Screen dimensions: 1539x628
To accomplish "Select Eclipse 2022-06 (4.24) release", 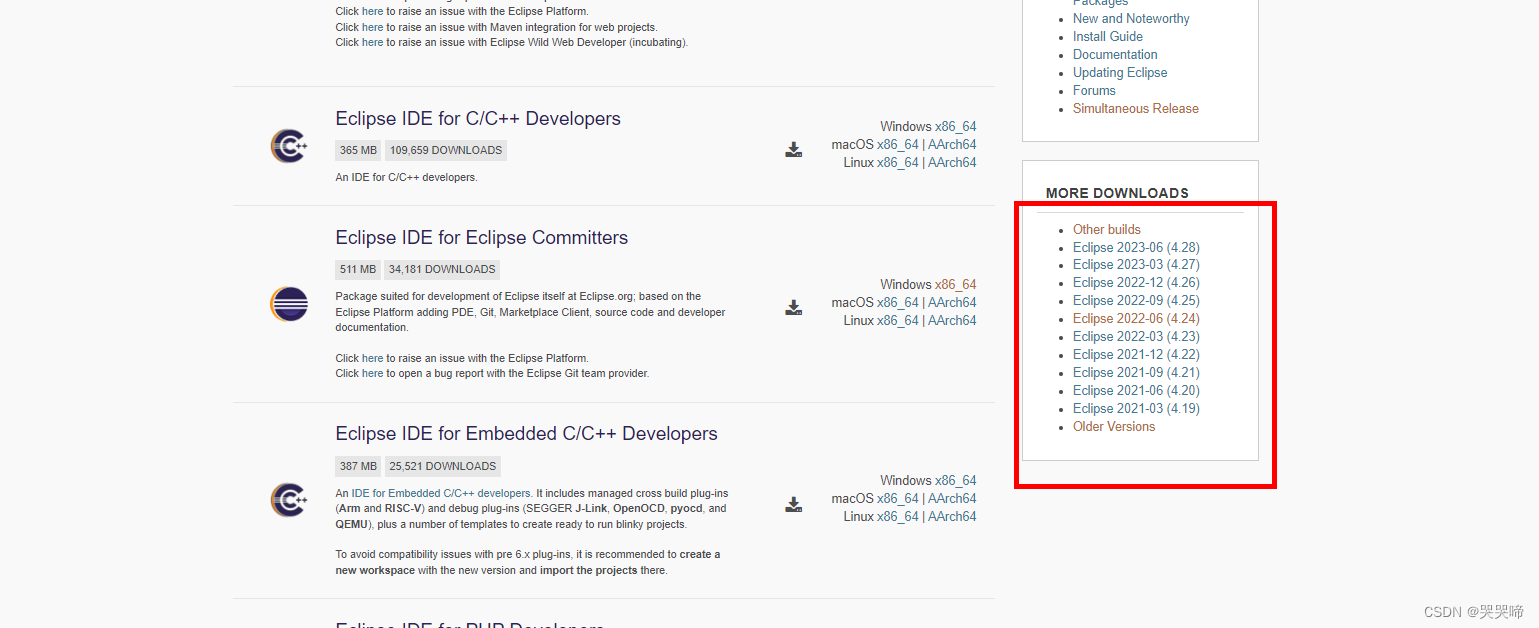I will (1136, 319).
